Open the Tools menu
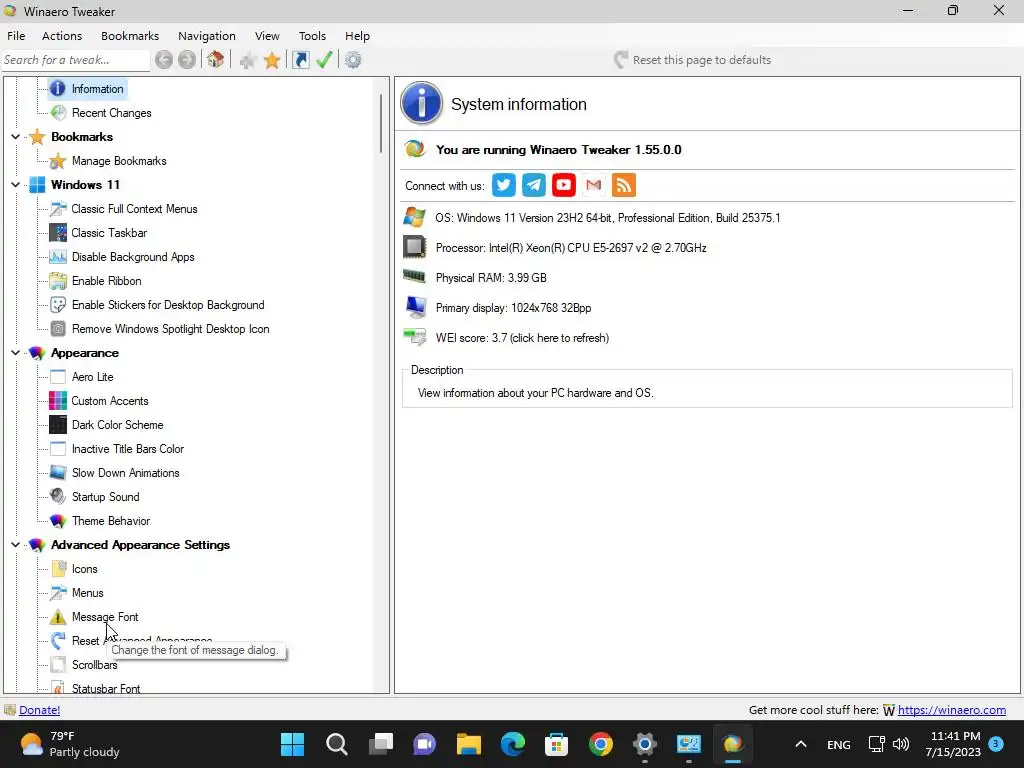Viewport: 1024px width, 768px height. (312, 36)
